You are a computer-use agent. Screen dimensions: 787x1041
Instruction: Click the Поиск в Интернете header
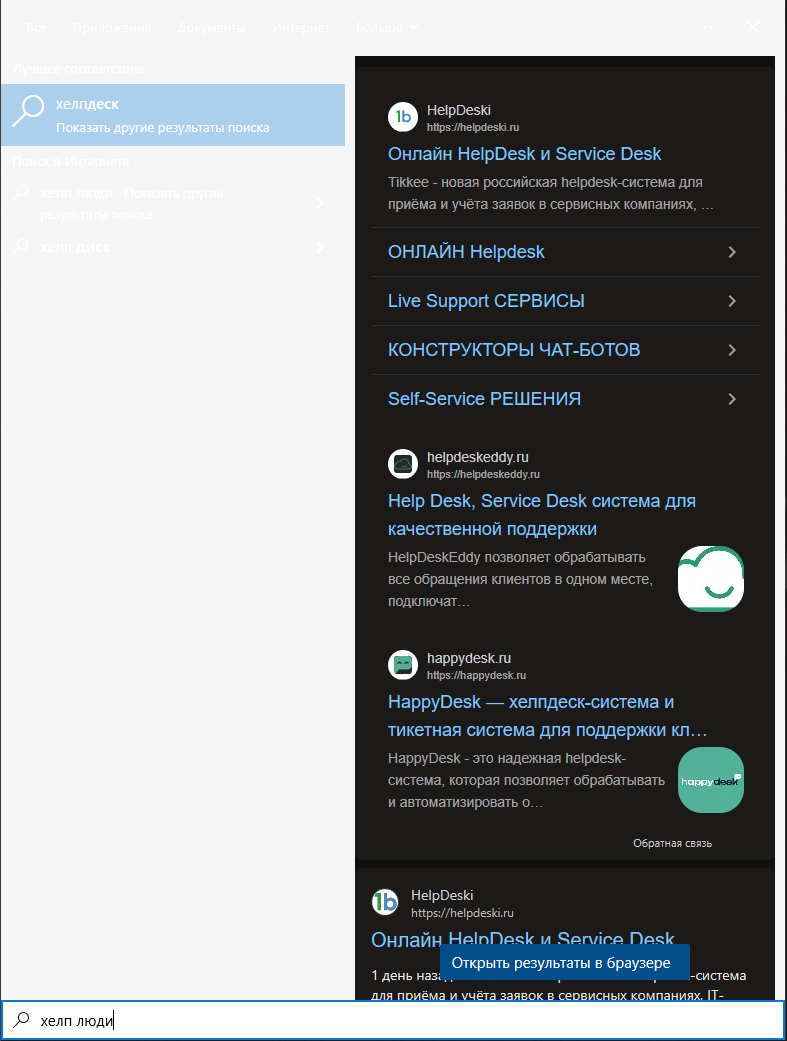(x=70, y=161)
